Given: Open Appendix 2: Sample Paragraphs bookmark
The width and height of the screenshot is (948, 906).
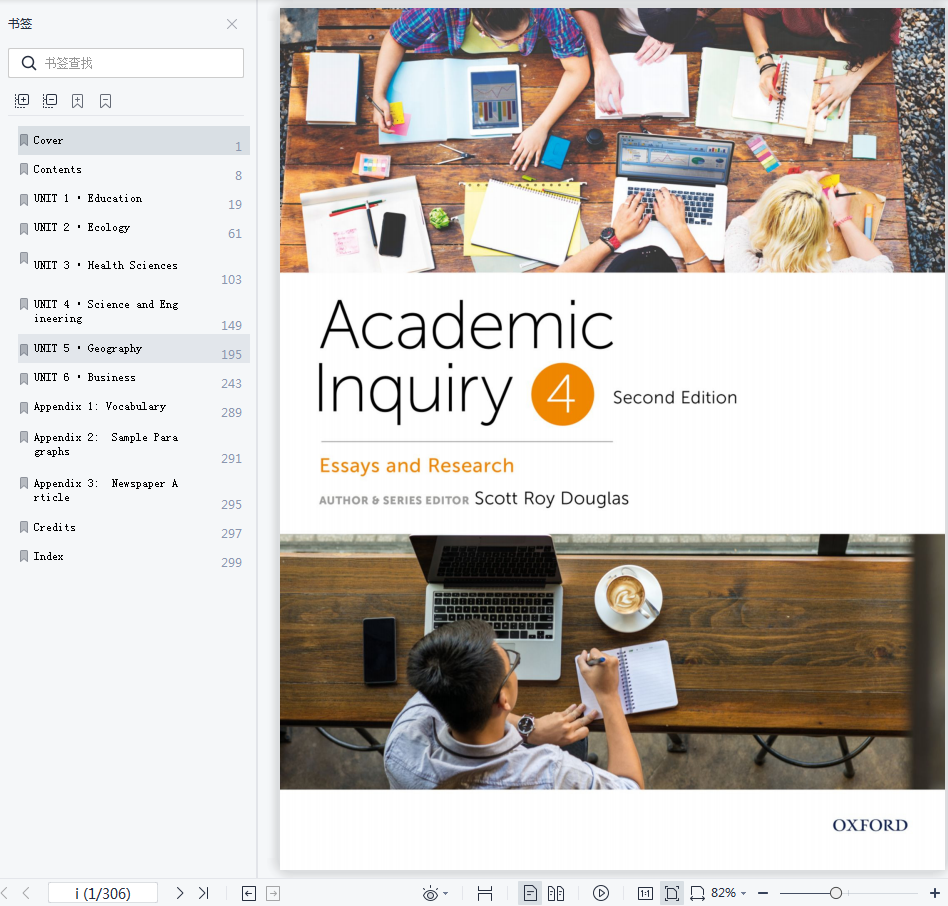Looking at the screenshot, I should click(x=134, y=445).
